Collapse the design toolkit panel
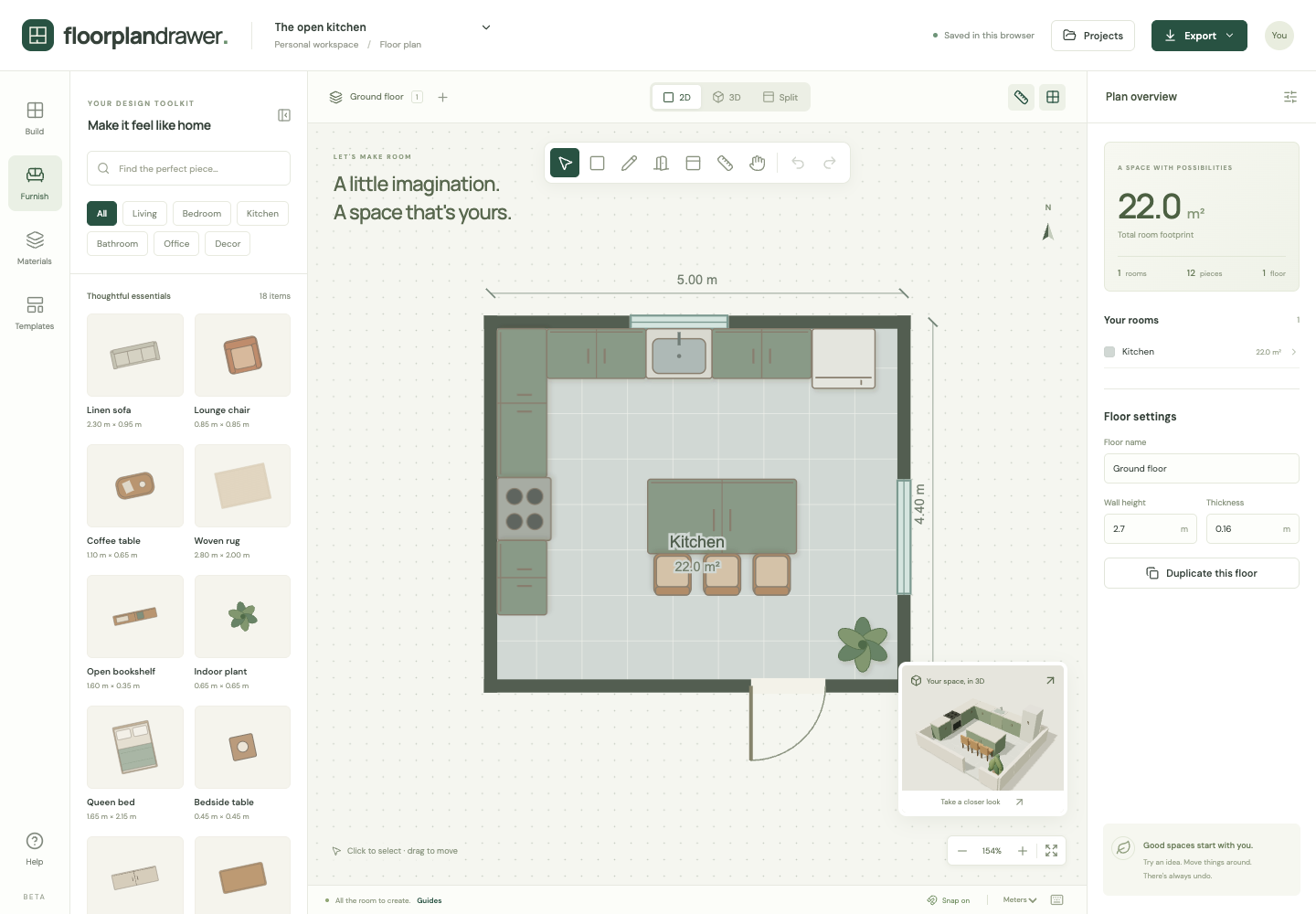Viewport: 1316px width, 914px height. 284,115
